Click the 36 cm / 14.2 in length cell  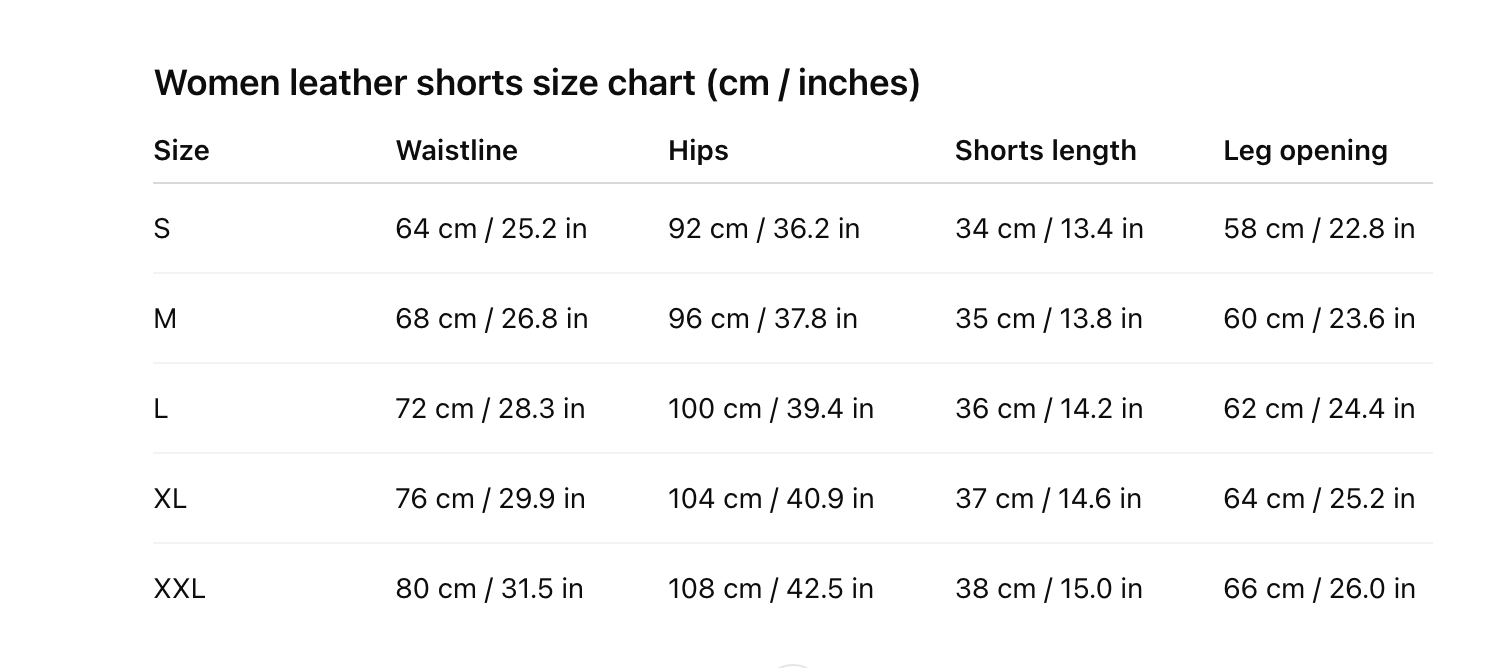tap(1048, 409)
